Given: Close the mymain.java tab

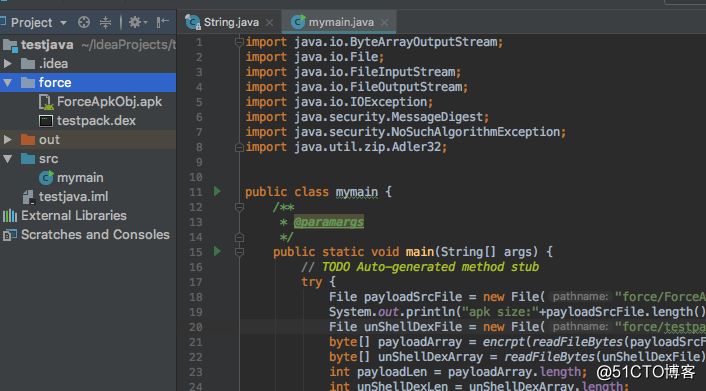Looking at the screenshot, I should 384,23.
